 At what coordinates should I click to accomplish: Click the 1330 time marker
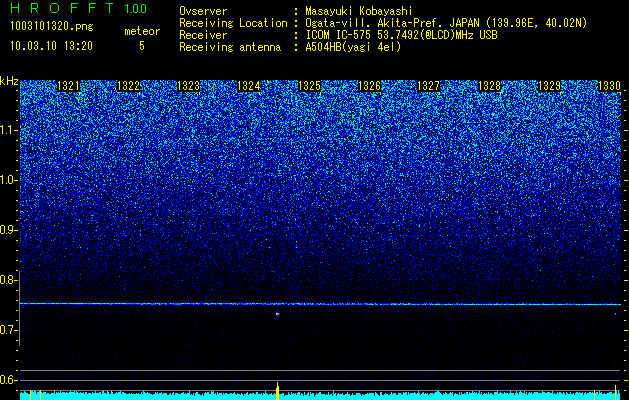point(609,86)
